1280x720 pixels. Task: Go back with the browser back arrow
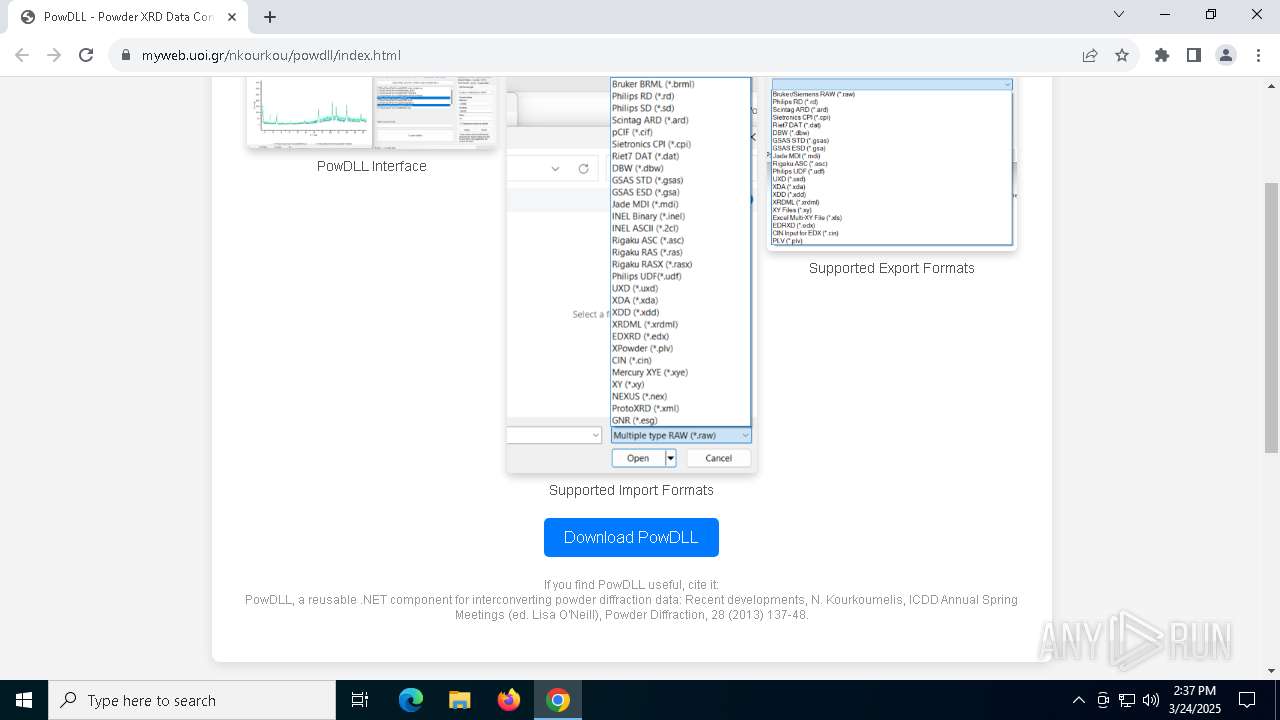(22, 55)
